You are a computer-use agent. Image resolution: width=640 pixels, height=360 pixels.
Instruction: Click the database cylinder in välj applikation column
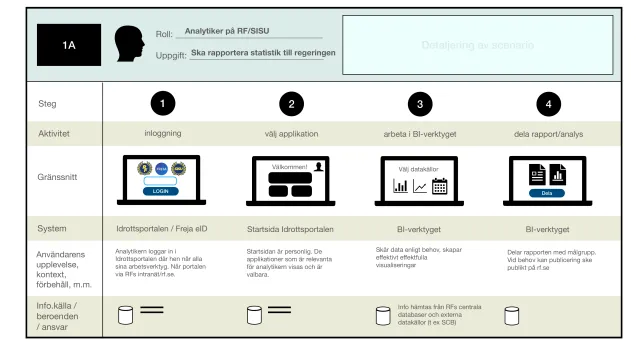254,316
